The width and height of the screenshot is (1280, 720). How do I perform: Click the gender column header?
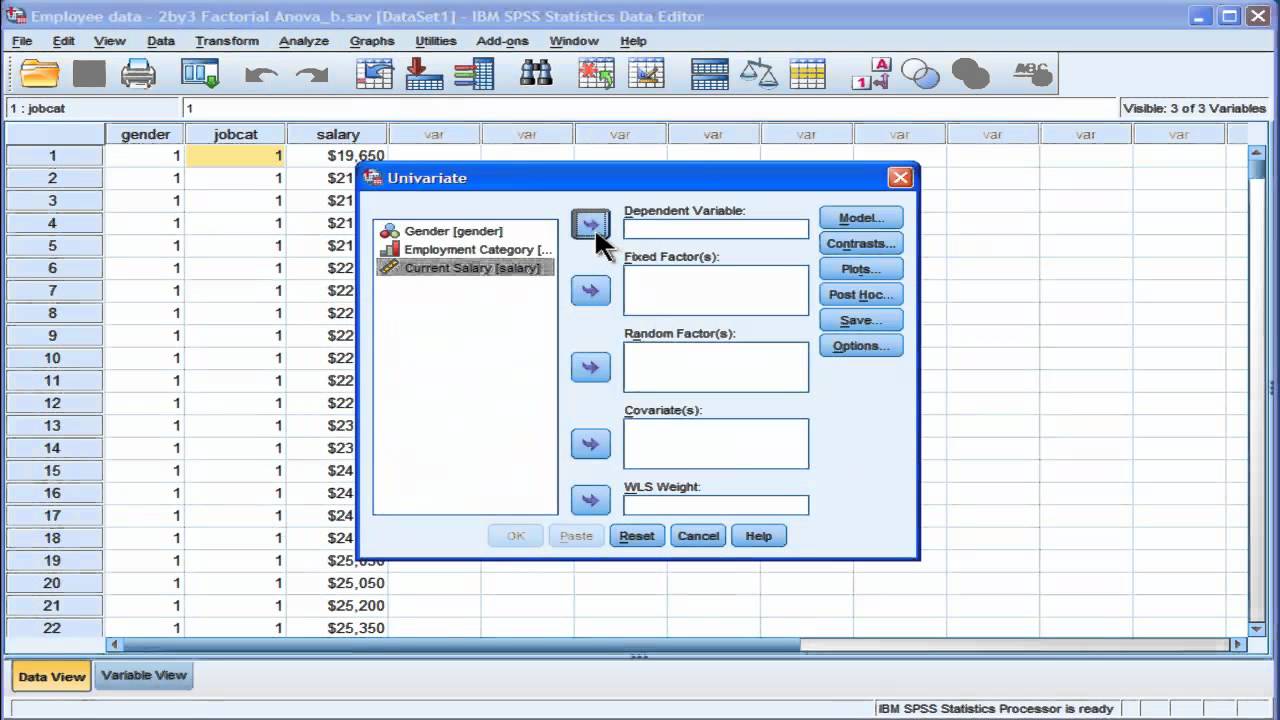point(146,134)
